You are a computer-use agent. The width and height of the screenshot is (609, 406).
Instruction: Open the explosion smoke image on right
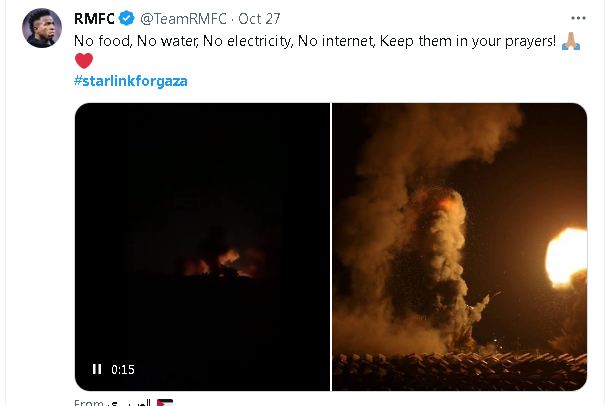coord(459,246)
